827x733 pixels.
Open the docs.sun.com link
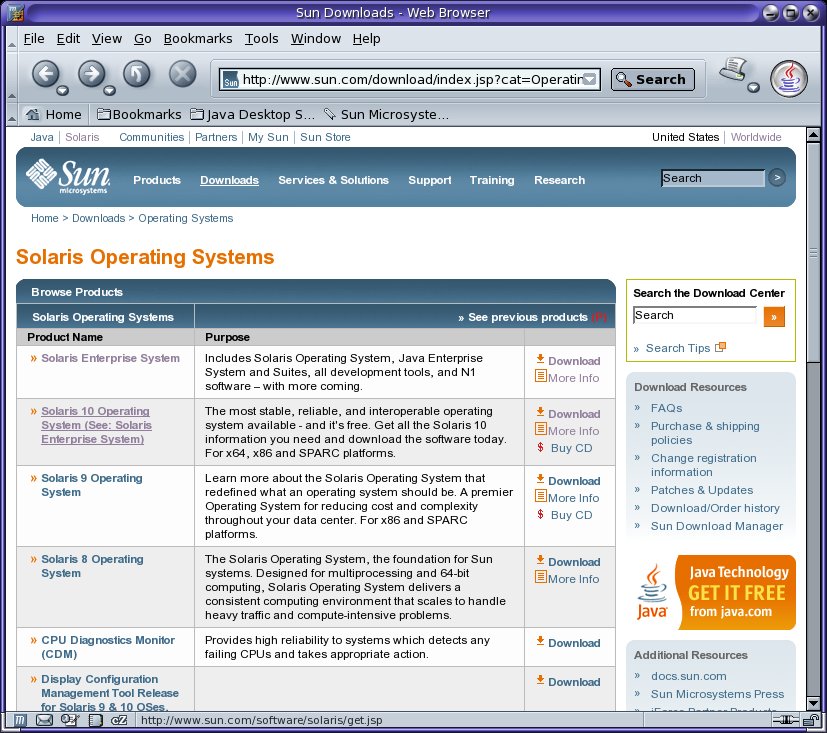(x=688, y=676)
